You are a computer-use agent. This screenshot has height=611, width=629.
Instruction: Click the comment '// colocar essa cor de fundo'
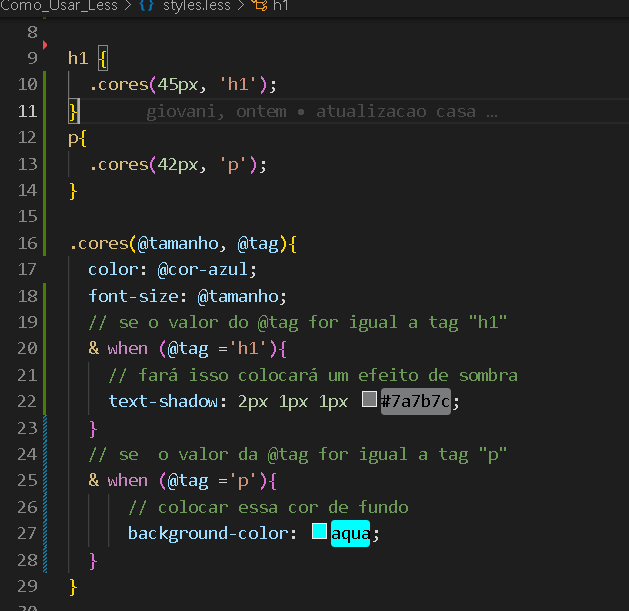point(268,507)
